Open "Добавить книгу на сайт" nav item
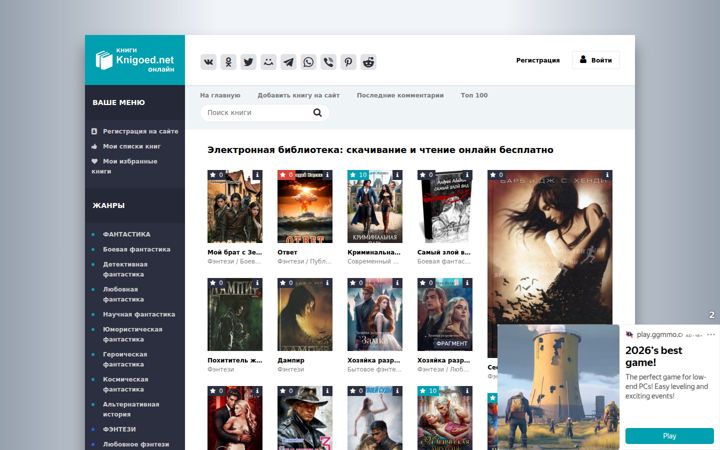The image size is (720, 450). 298,95
